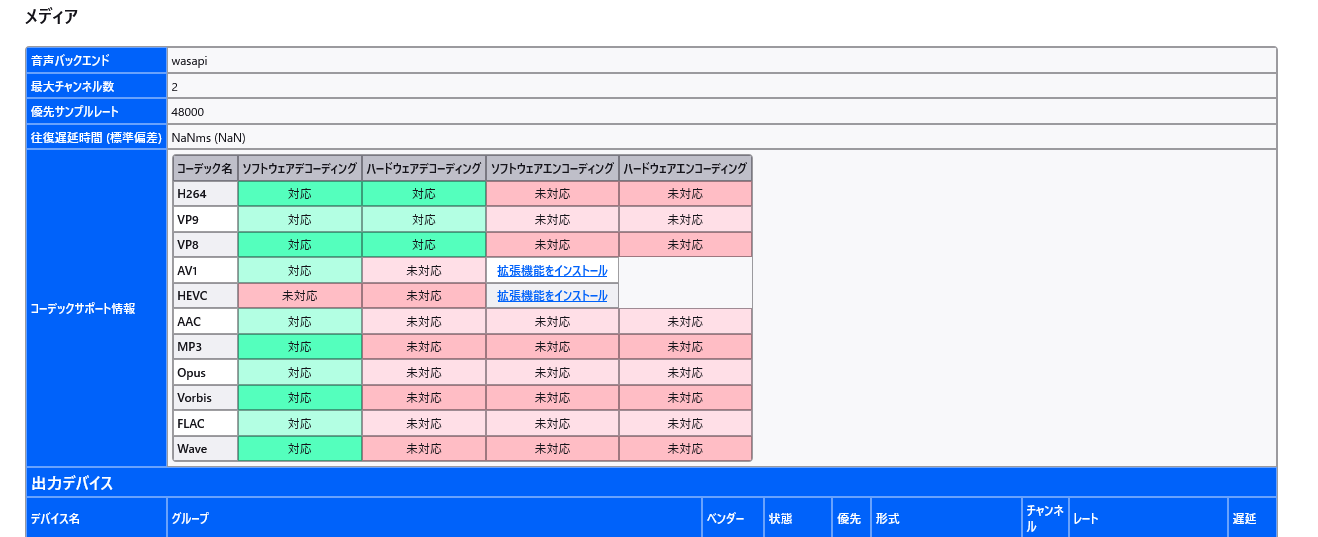Select the AAC codec name cell
The width and height of the screenshot is (1318, 537).
[x=205, y=321]
